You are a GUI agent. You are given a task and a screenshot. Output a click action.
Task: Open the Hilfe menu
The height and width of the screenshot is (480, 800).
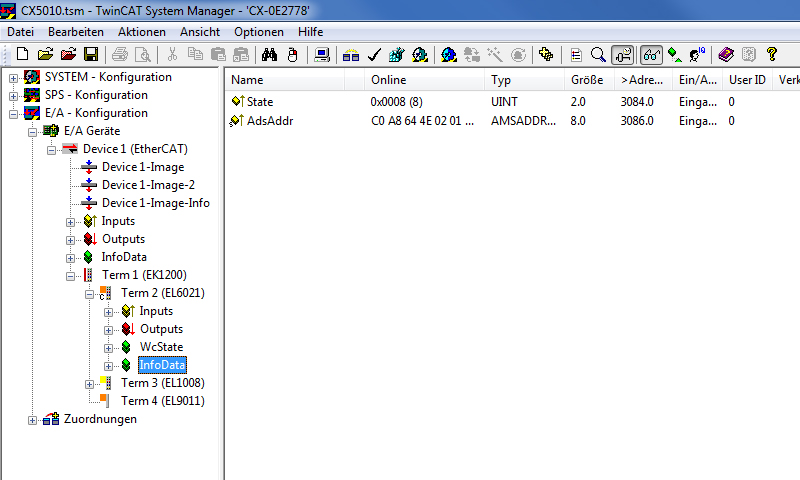coord(311,32)
